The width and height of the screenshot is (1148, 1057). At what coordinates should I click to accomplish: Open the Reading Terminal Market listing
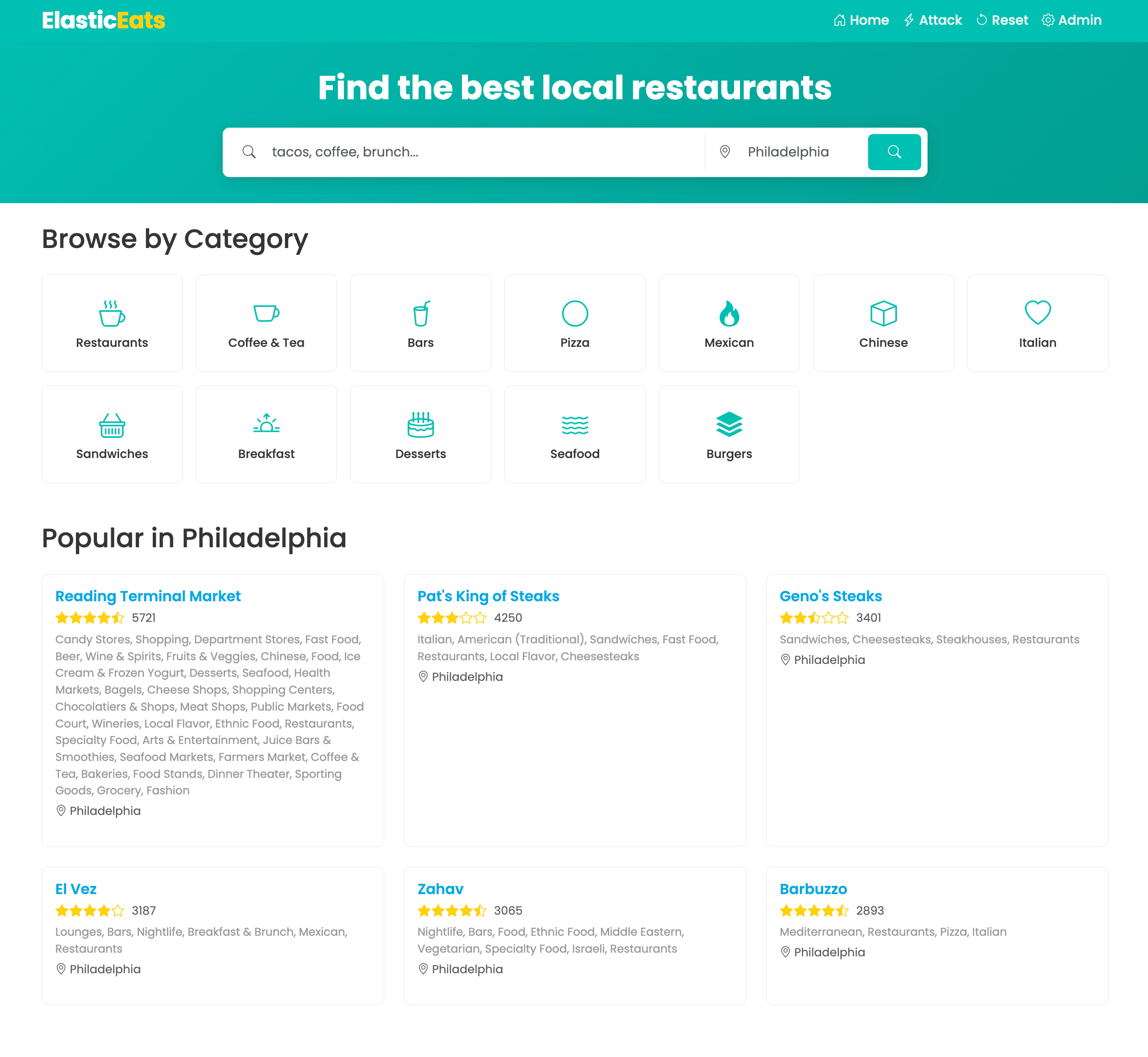pos(147,596)
